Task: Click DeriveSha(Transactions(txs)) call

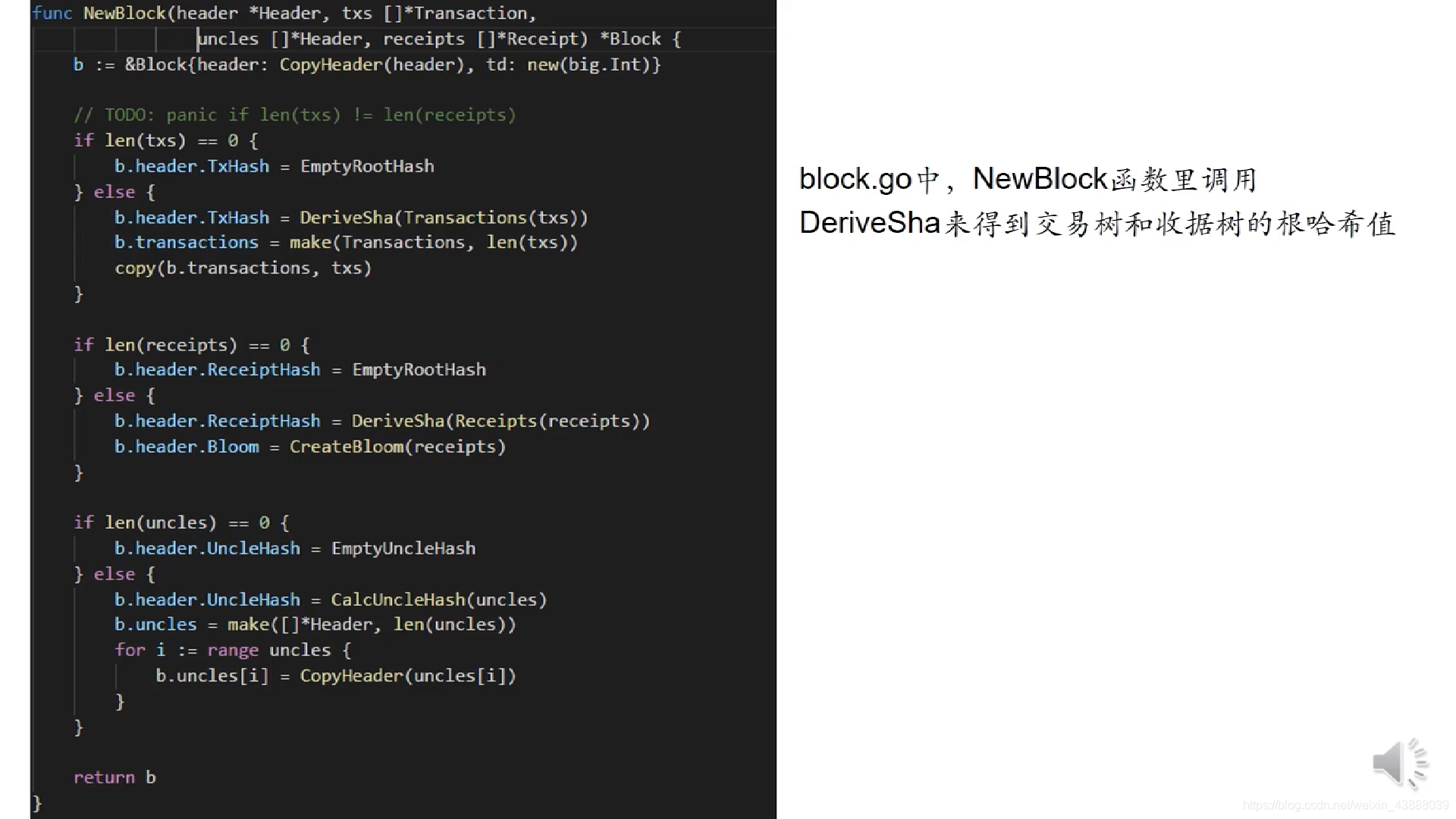Action: click(x=444, y=218)
